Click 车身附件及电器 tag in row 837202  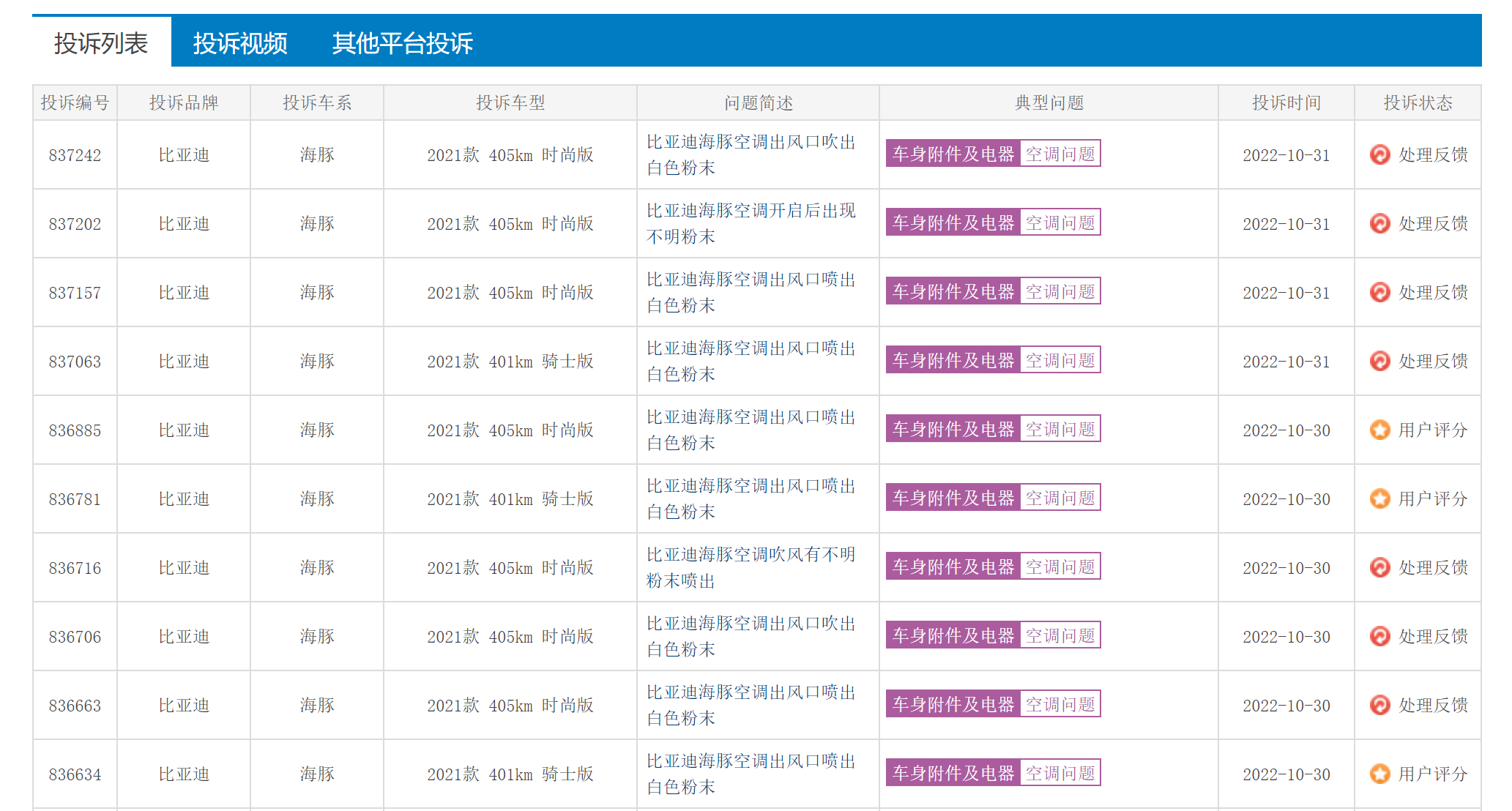[953, 223]
